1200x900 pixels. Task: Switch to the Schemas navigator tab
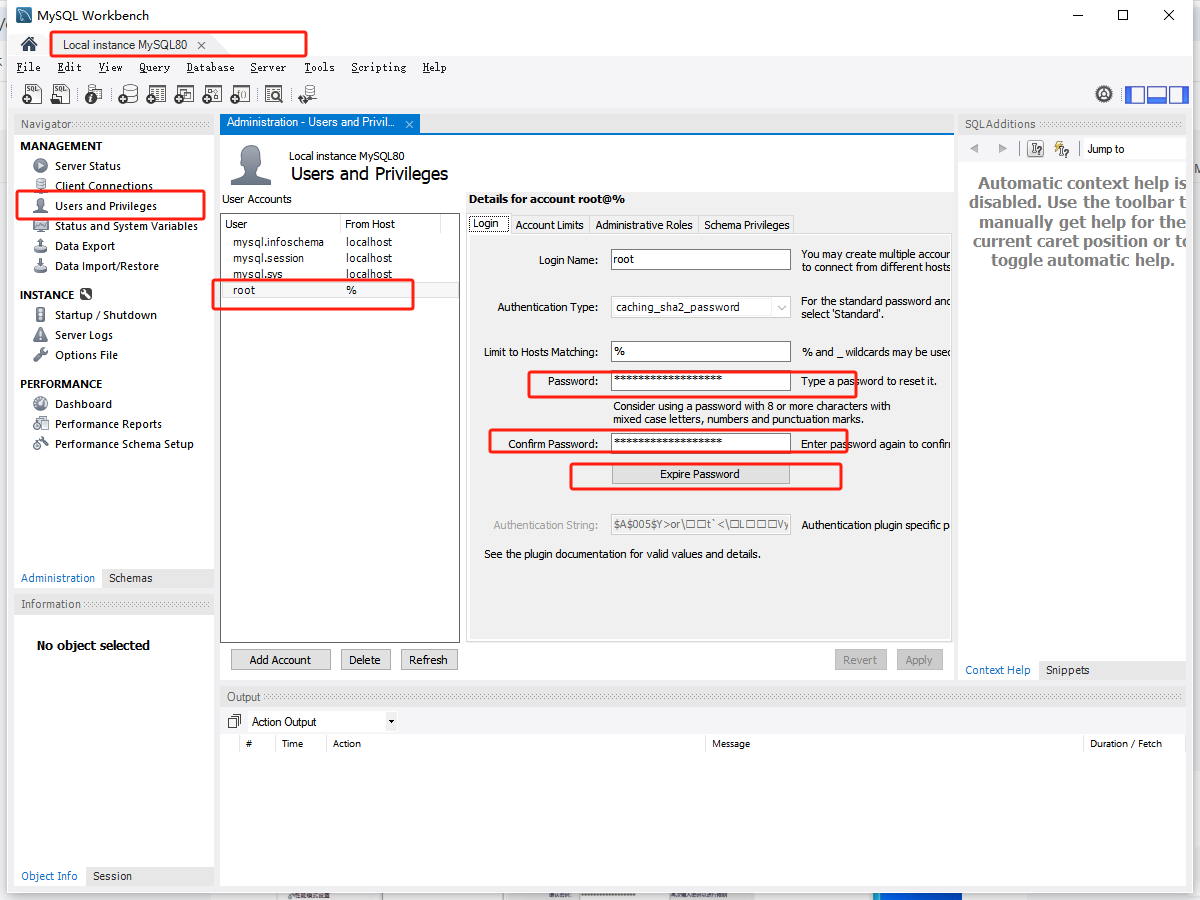pos(131,578)
